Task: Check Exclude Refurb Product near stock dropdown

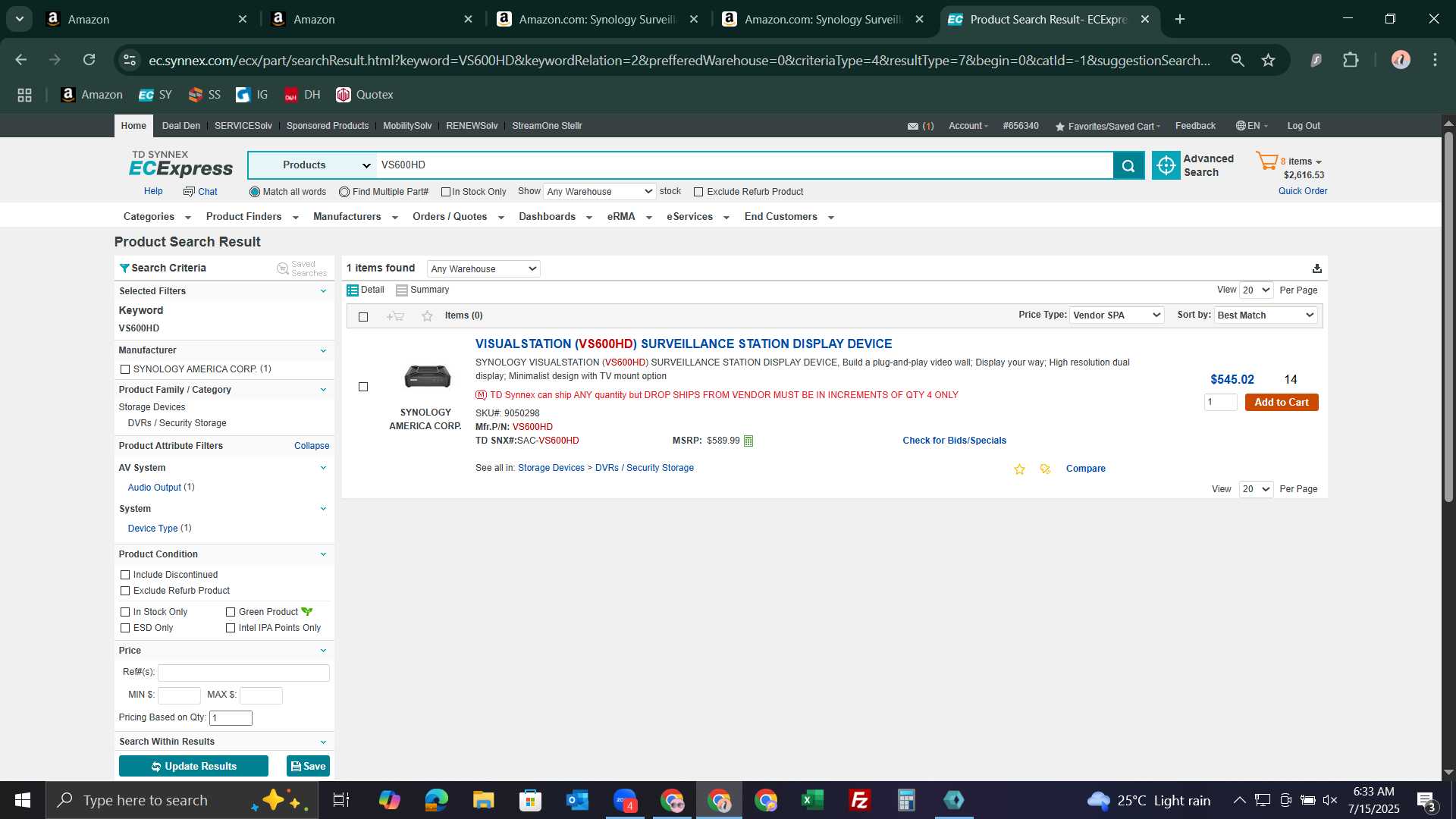Action: pos(698,193)
